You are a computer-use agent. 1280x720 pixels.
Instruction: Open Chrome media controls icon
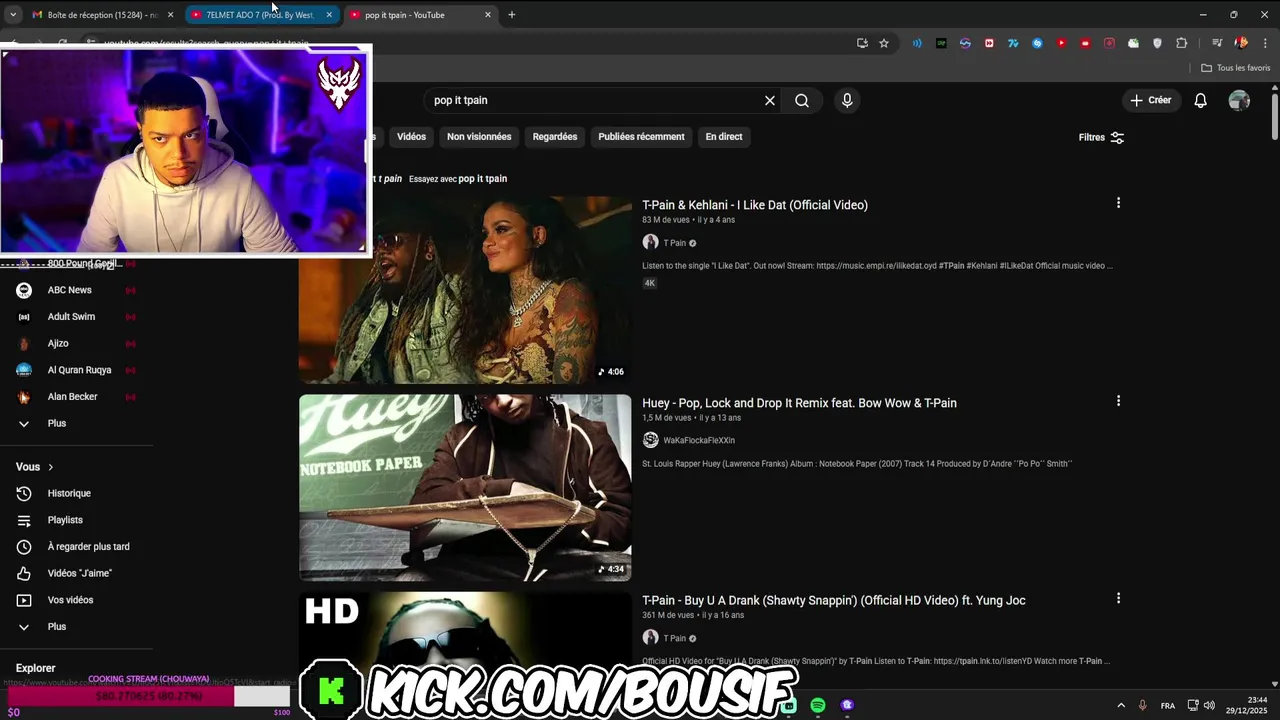tap(1217, 43)
